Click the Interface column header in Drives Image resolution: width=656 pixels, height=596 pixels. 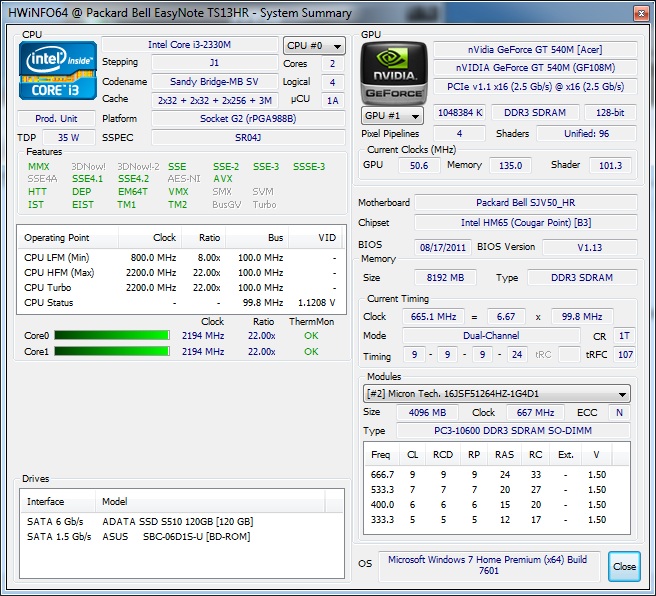point(58,501)
